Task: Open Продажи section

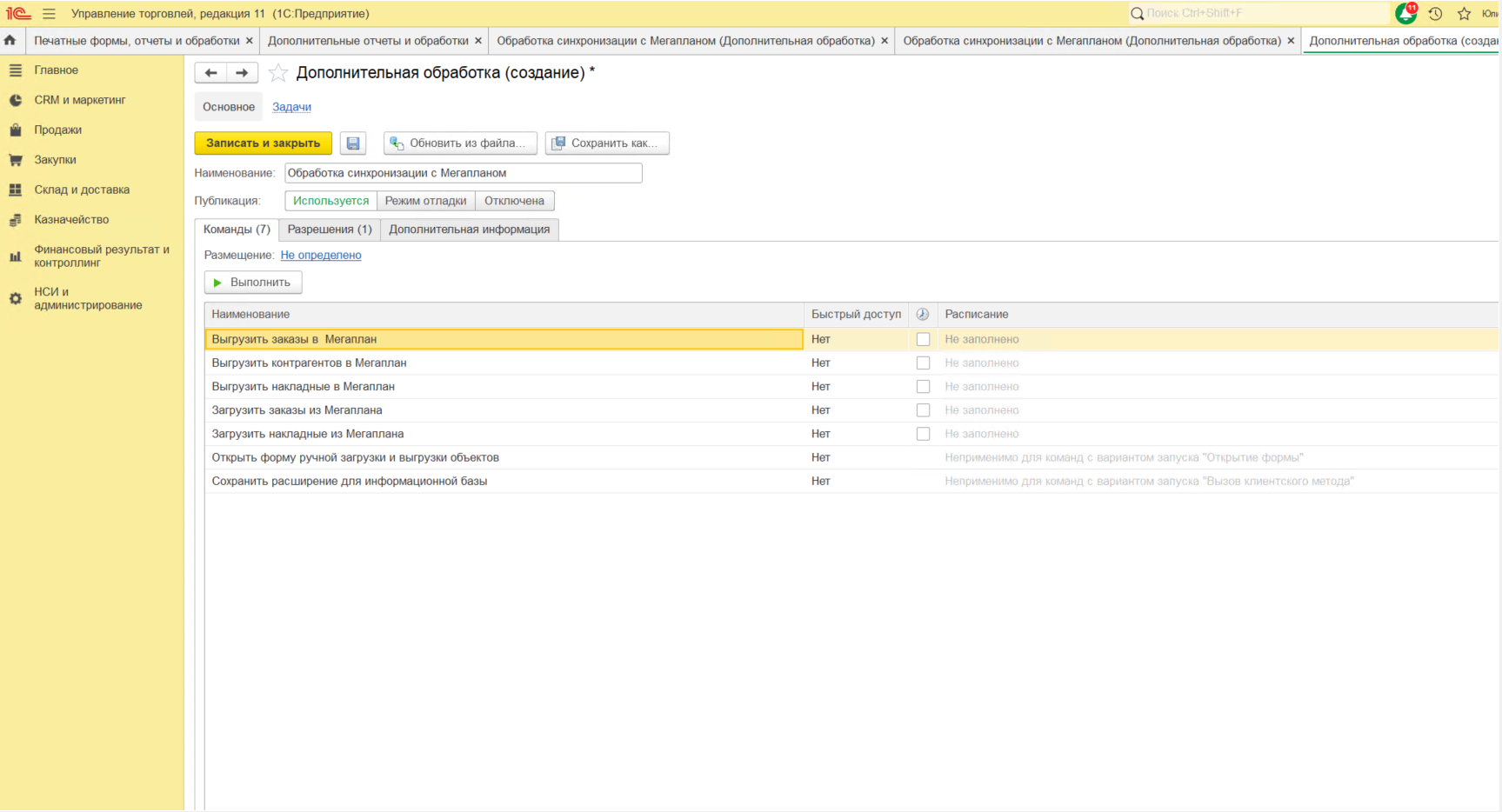Action: coord(57,130)
